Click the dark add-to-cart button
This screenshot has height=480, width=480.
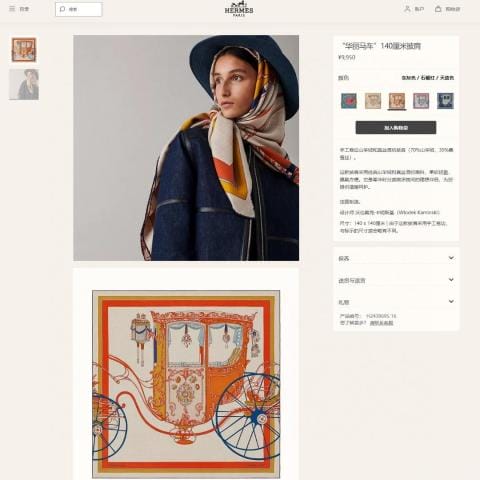point(396,128)
